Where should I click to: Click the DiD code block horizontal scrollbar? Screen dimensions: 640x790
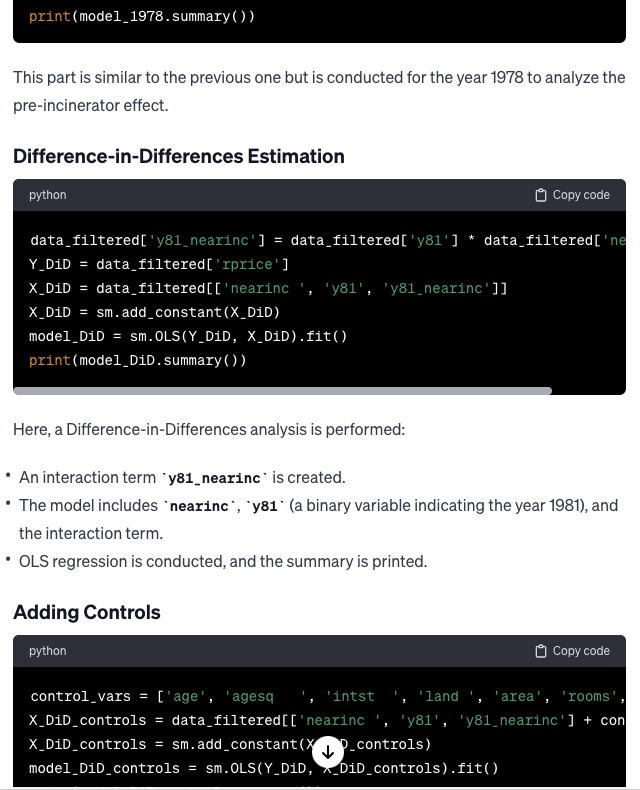282,390
